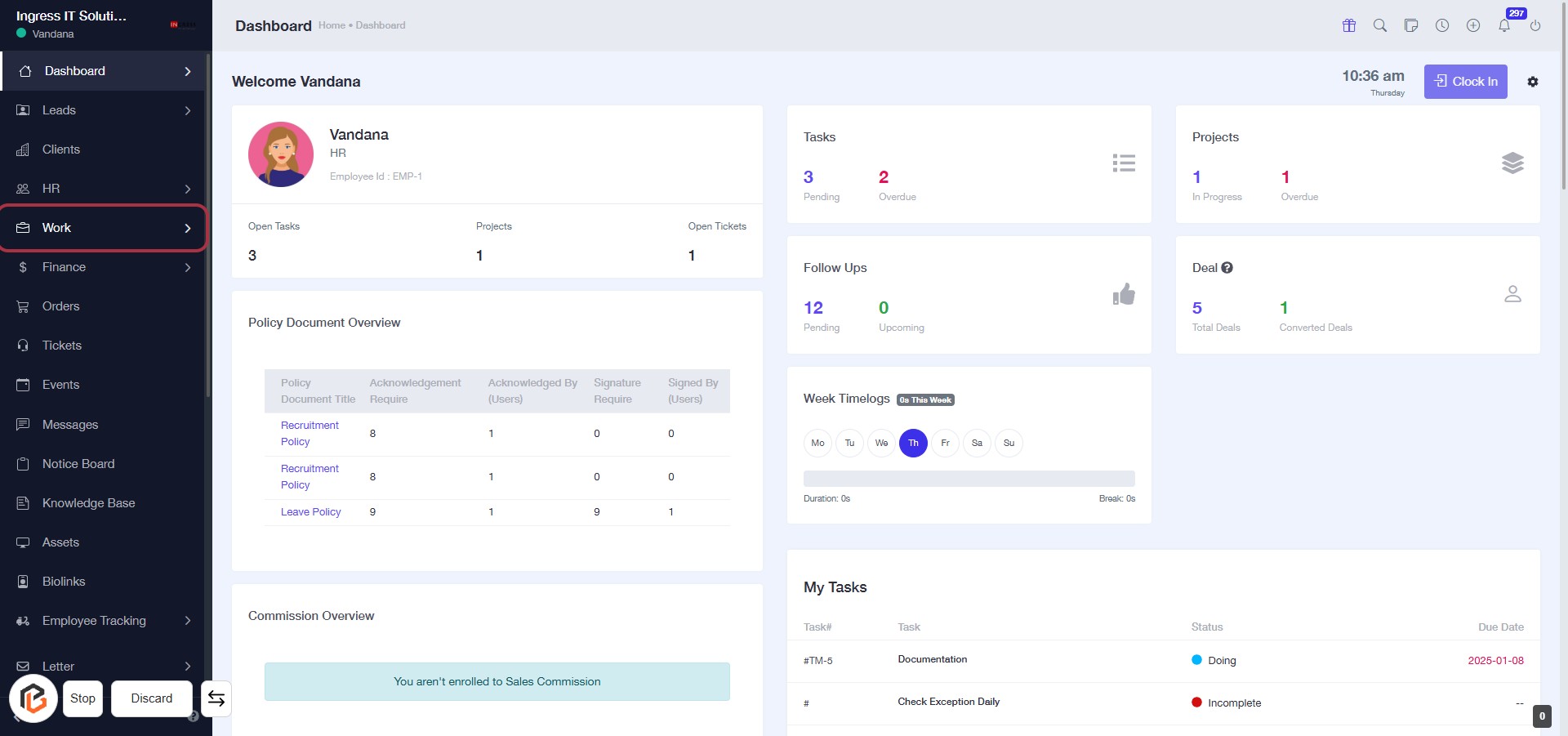This screenshot has height=736, width=1568.
Task: Select Monday day circle in Timelogs
Action: (x=817, y=443)
